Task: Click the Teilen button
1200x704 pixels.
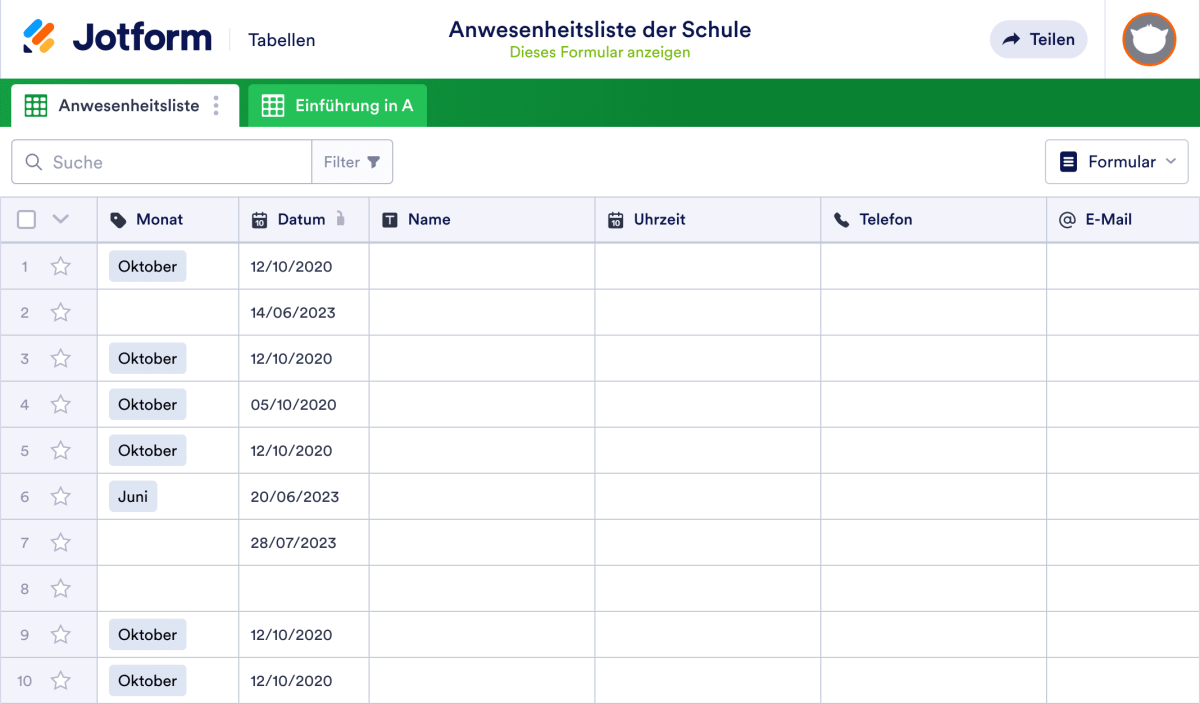Action: tap(1038, 39)
